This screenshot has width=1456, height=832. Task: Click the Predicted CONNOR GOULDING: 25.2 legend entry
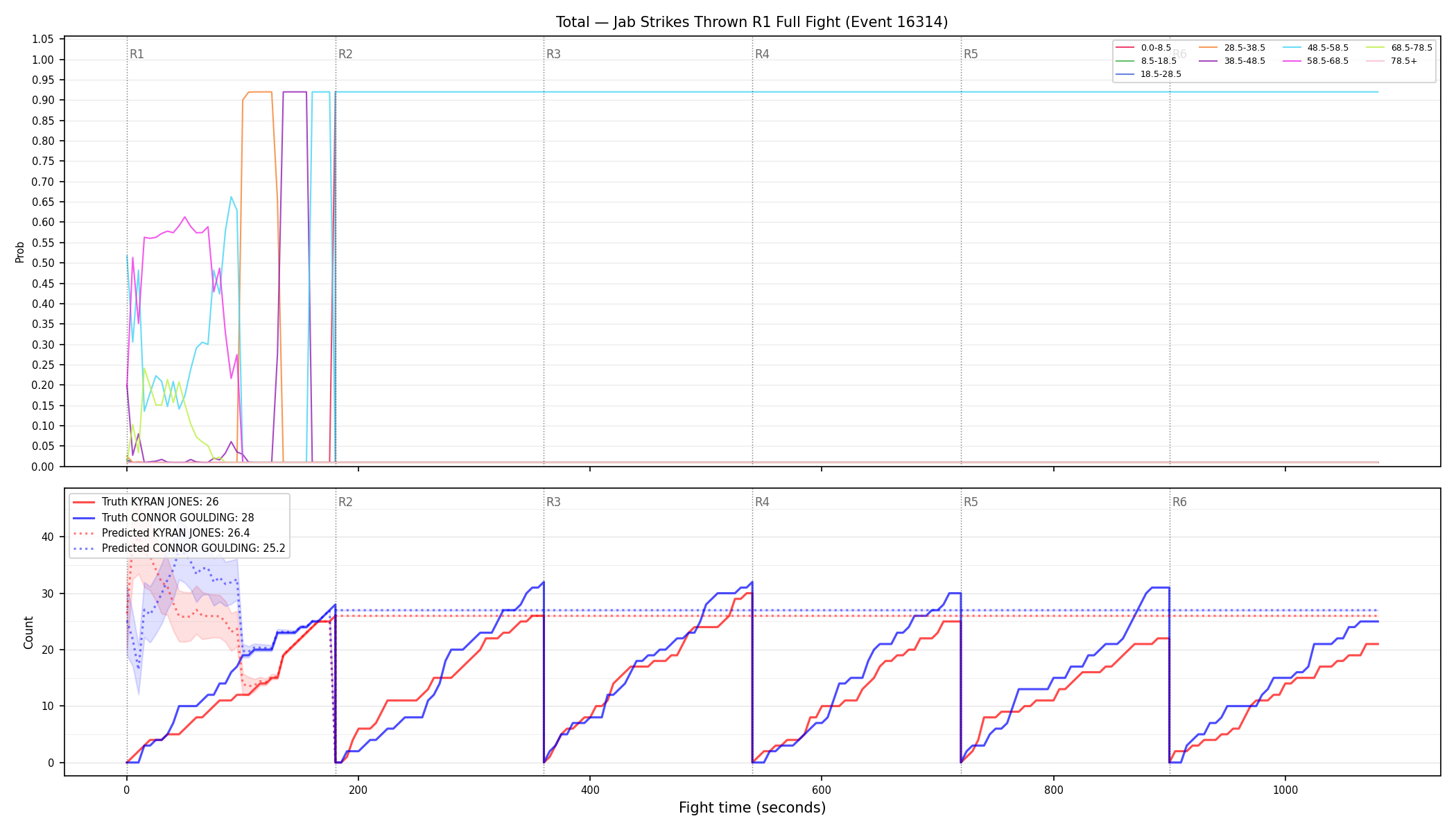179,548
